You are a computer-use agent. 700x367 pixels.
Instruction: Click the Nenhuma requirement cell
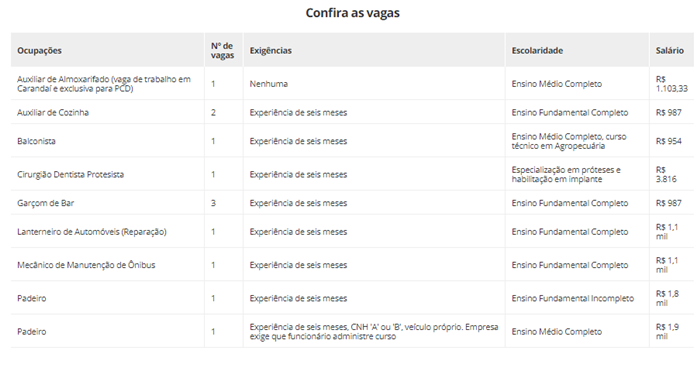[268, 84]
